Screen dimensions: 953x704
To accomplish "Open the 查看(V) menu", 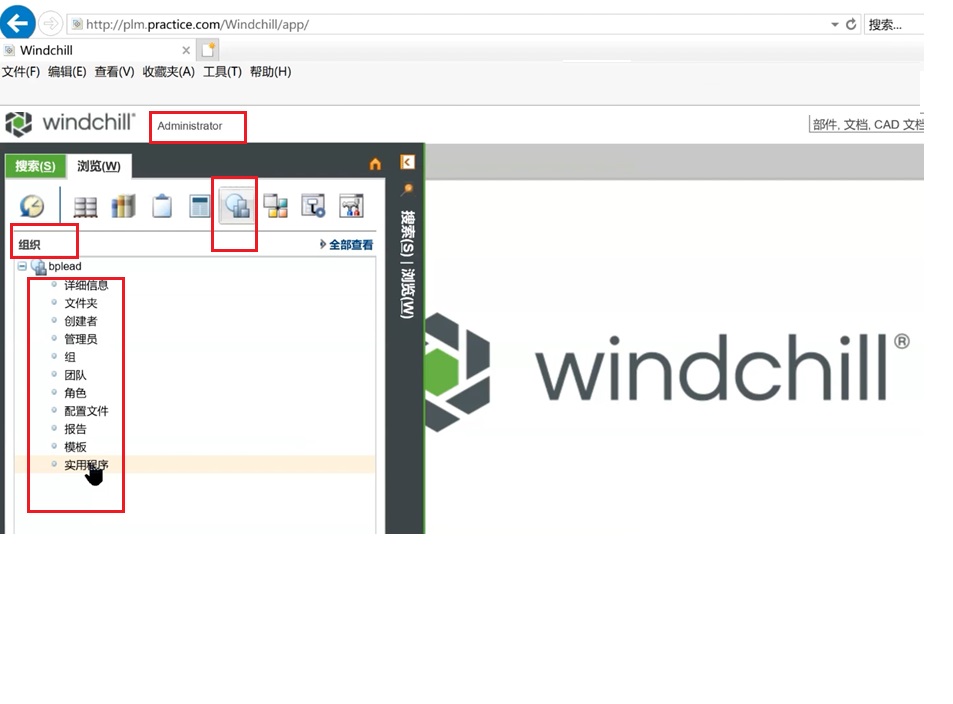I will pos(114,72).
